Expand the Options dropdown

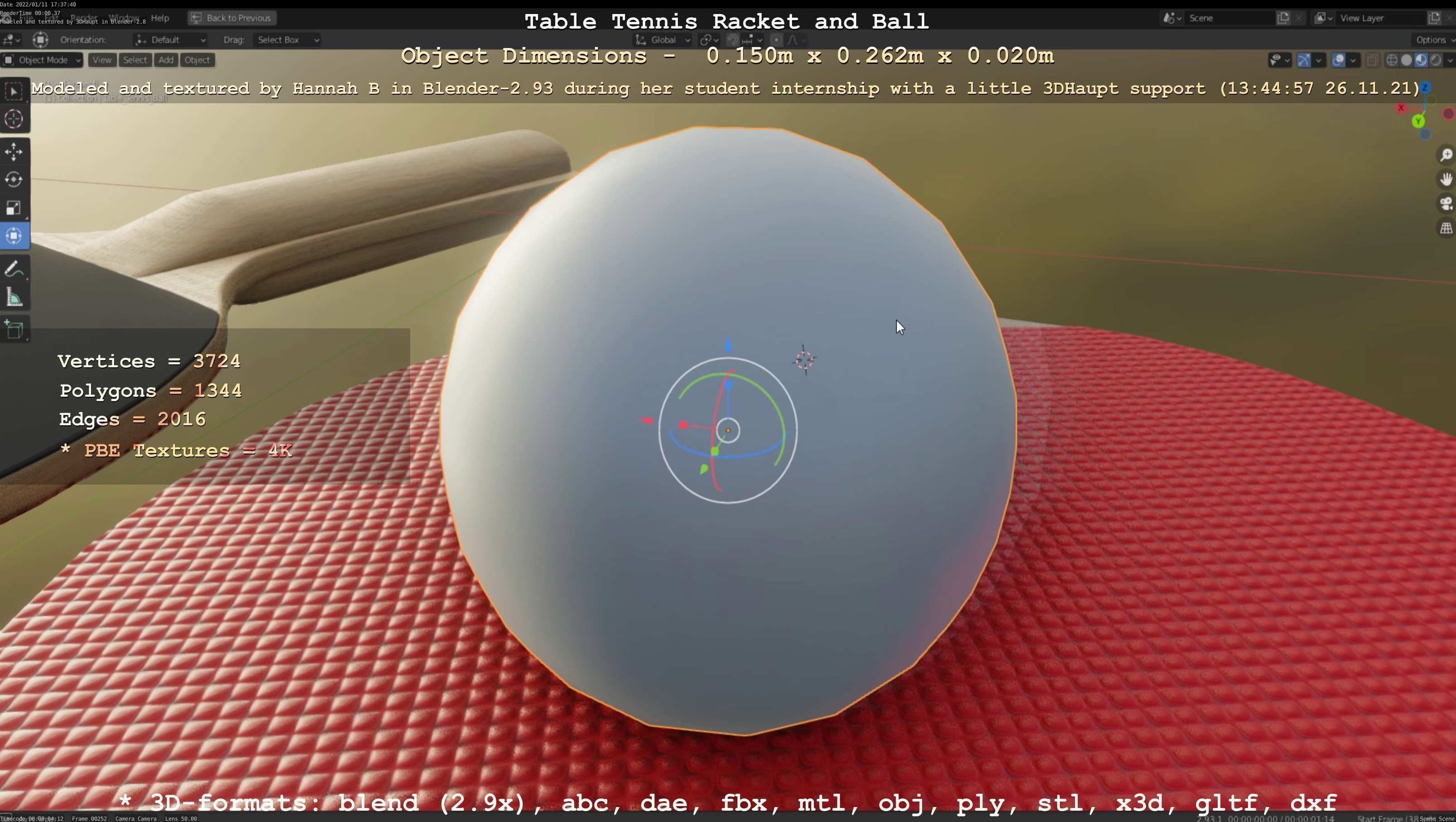(x=1435, y=39)
